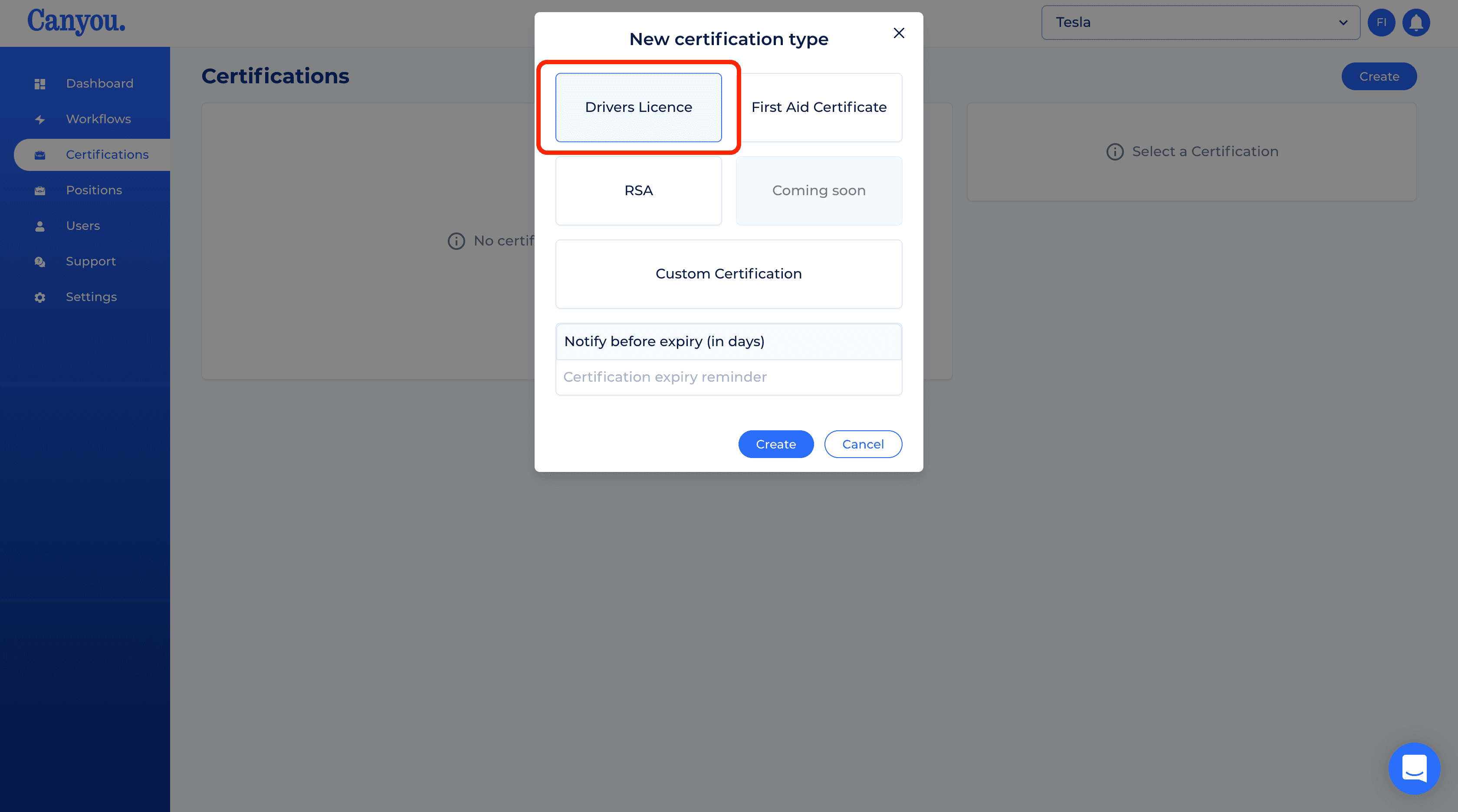
Task: Open notifications bell icon
Action: click(1416, 23)
